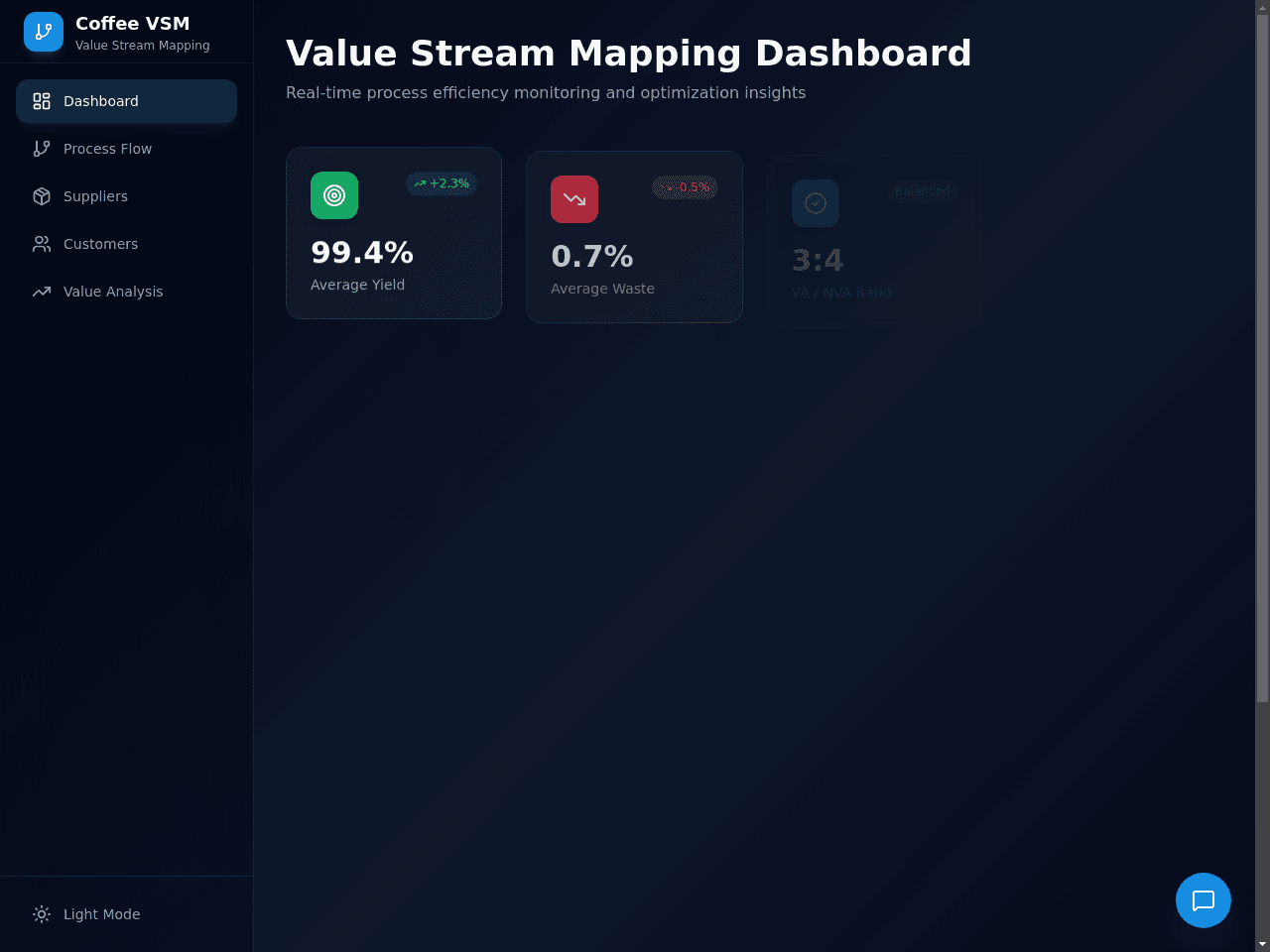The height and width of the screenshot is (952, 1270).
Task: Select the 0.7% waste value
Action: (592, 257)
